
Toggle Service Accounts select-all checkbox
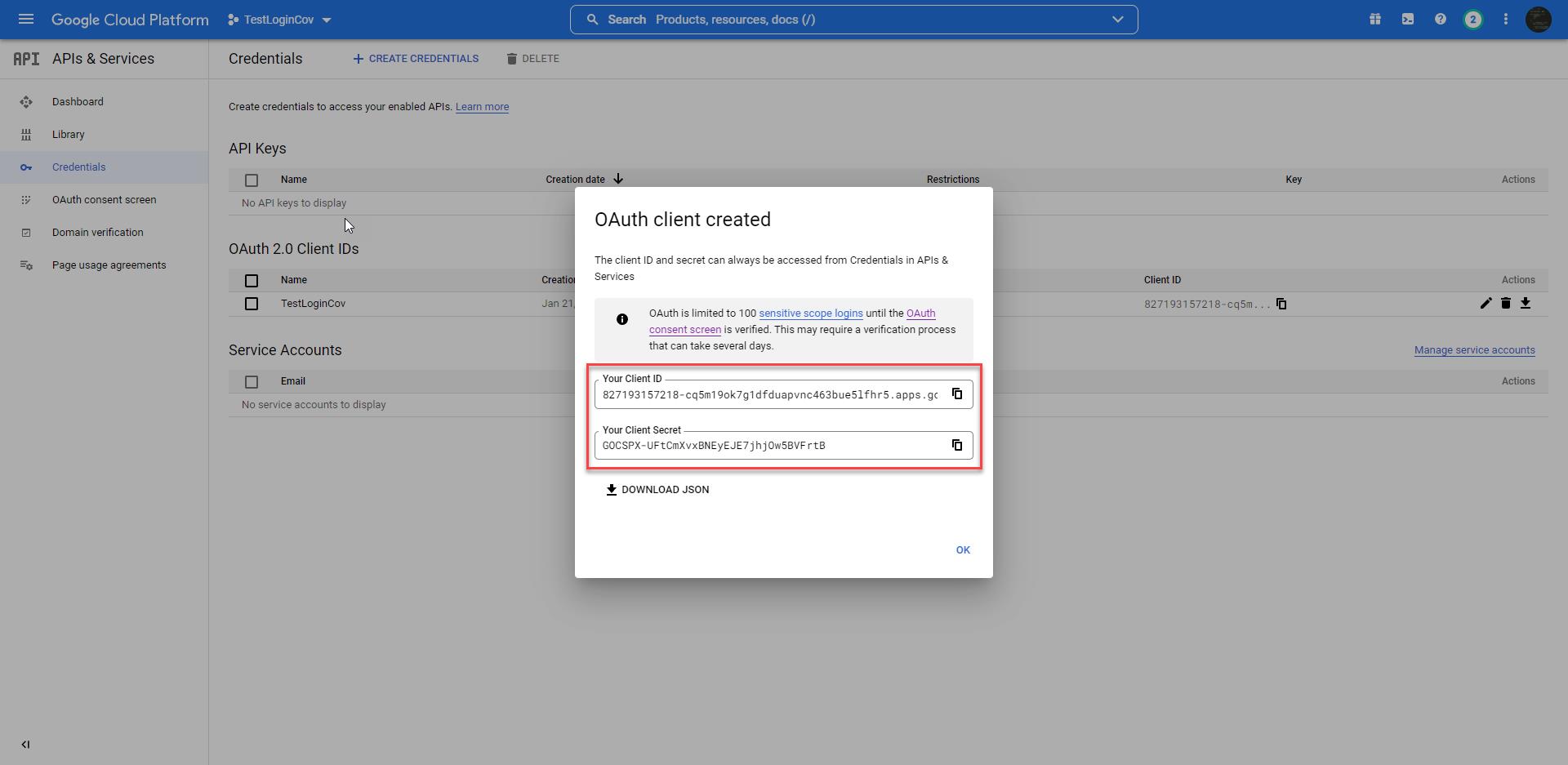click(x=252, y=382)
